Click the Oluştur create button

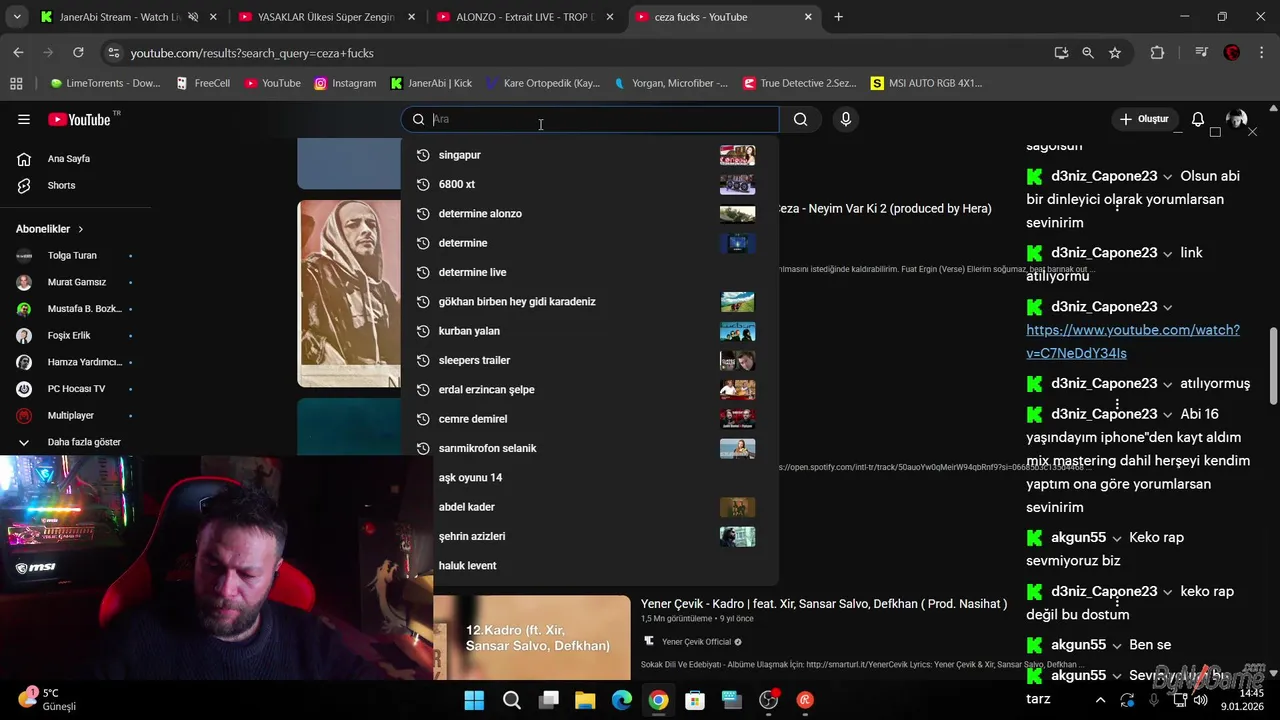1144,119
